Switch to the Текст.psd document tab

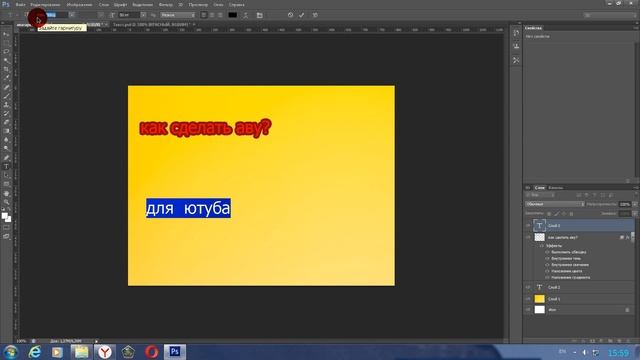[151, 24]
